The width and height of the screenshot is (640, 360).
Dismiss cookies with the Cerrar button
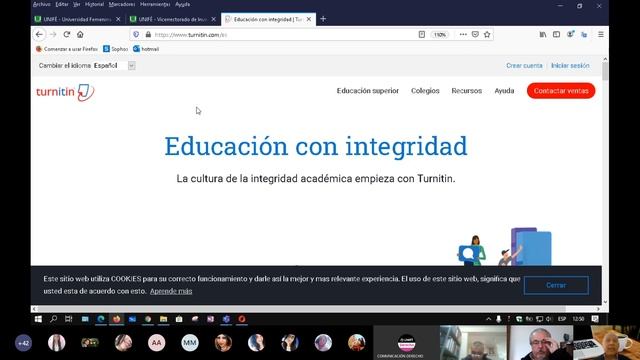[556, 285]
